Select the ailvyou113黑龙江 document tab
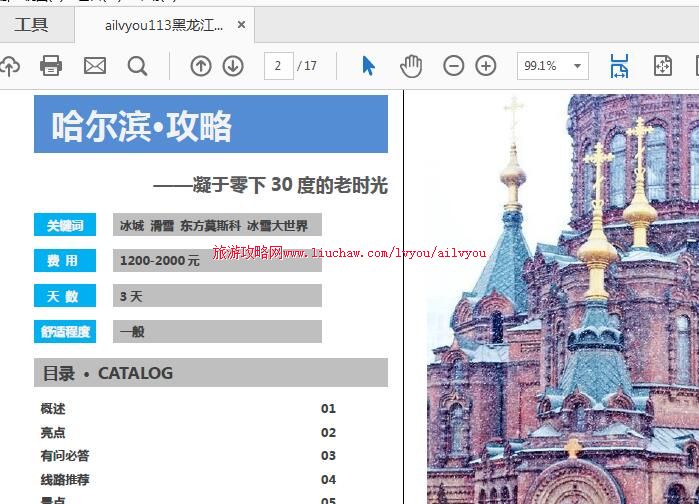The height and width of the screenshot is (504, 699). point(164,25)
